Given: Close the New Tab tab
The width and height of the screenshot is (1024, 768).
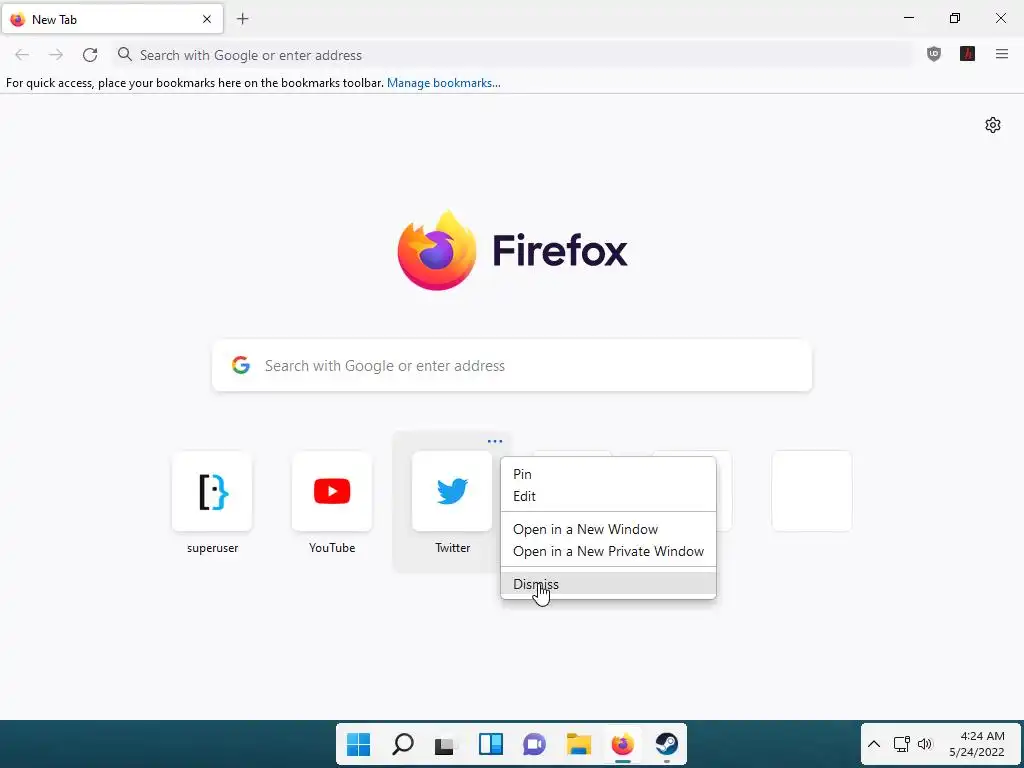Looking at the screenshot, I should click(207, 19).
